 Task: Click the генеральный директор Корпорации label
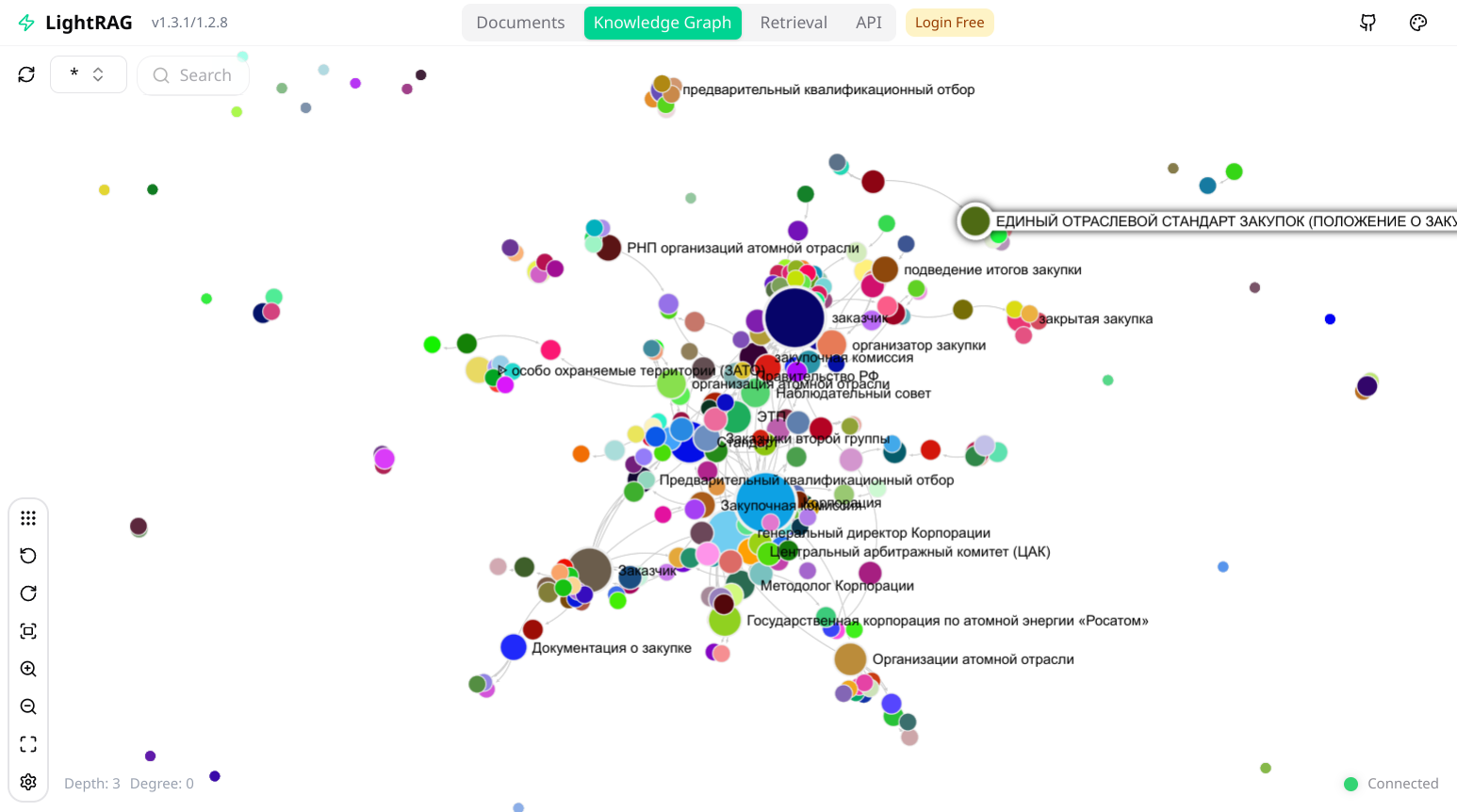[874, 533]
